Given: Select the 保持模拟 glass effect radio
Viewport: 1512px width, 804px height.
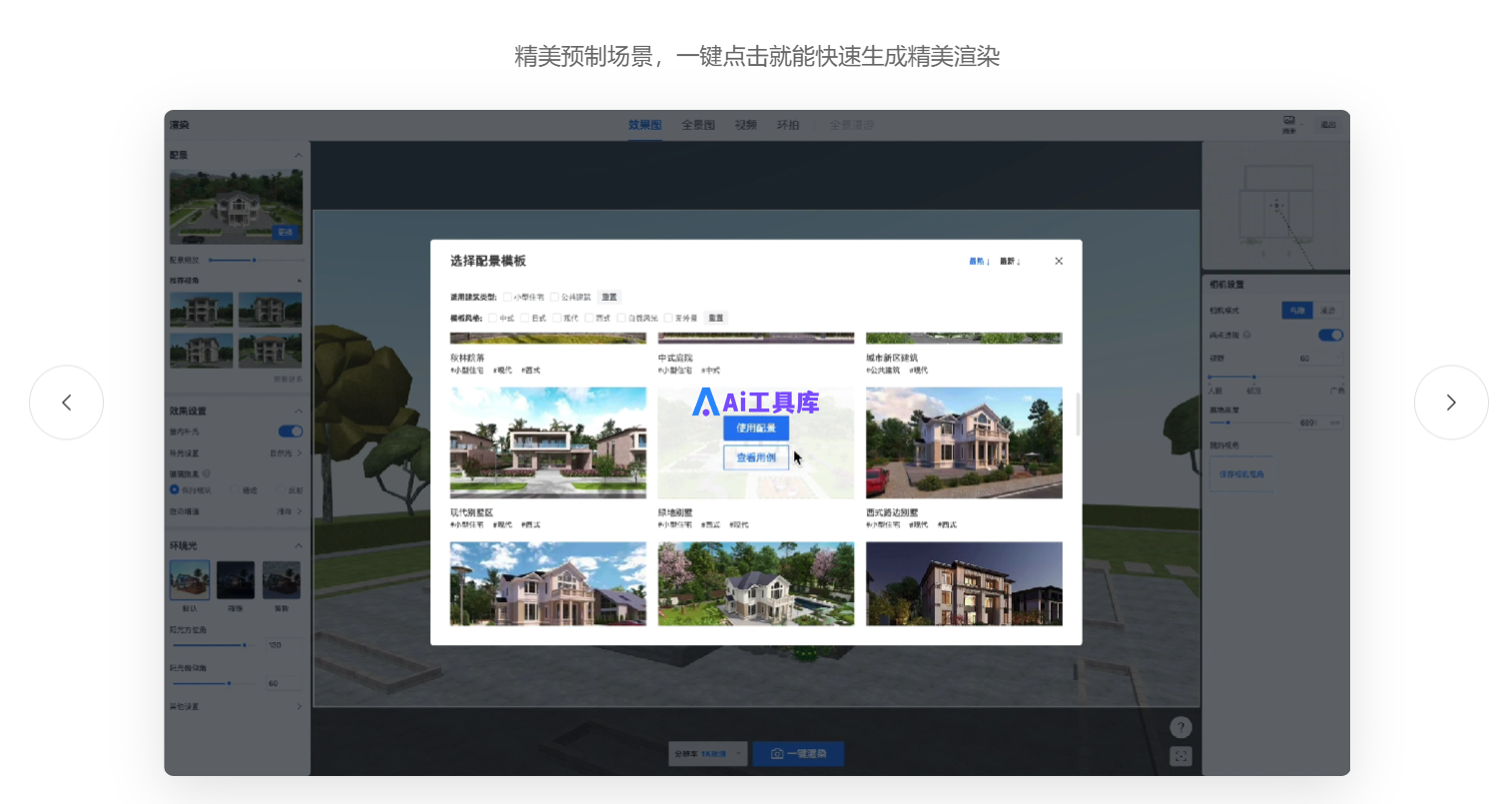Looking at the screenshot, I should [x=174, y=490].
